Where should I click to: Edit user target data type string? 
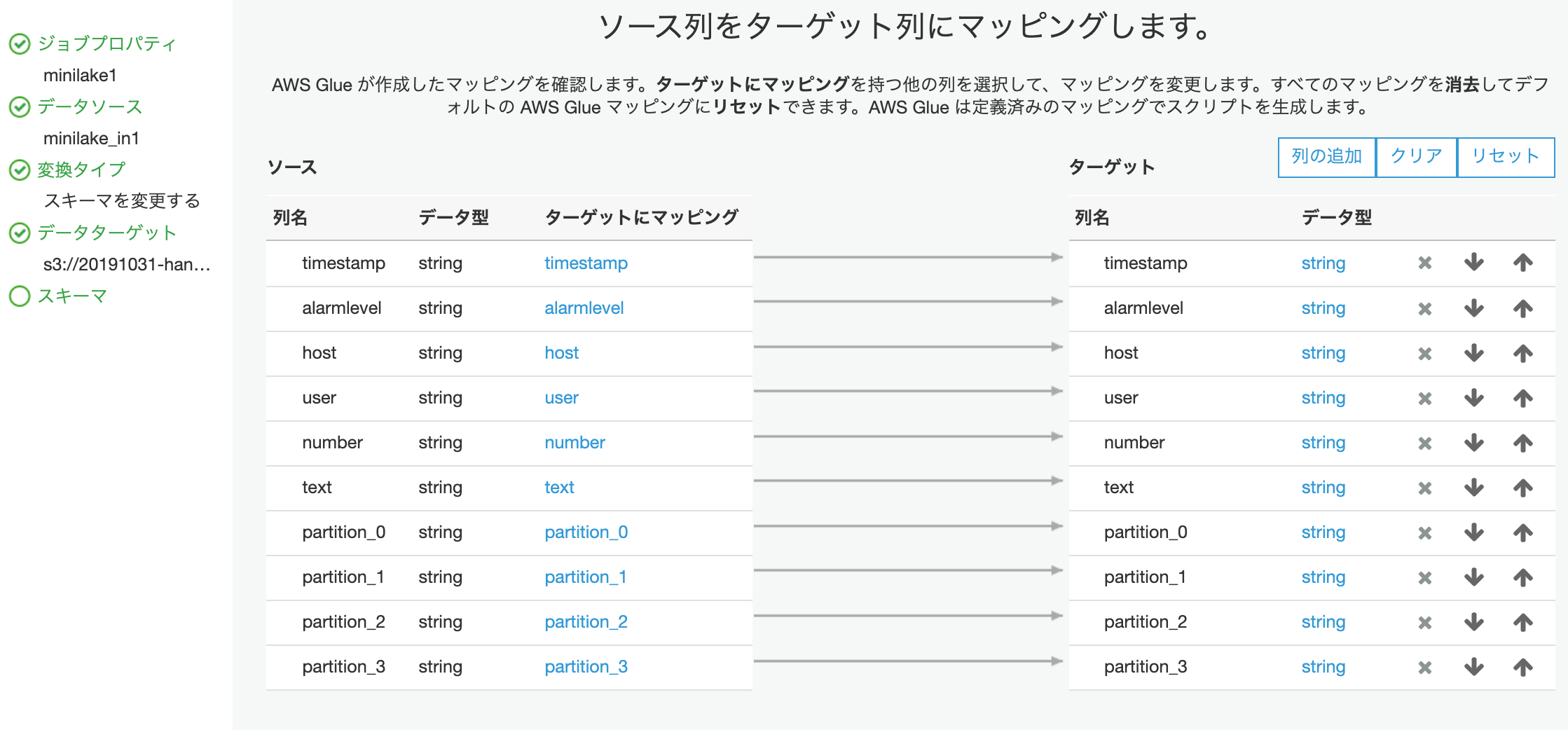[x=1323, y=398]
